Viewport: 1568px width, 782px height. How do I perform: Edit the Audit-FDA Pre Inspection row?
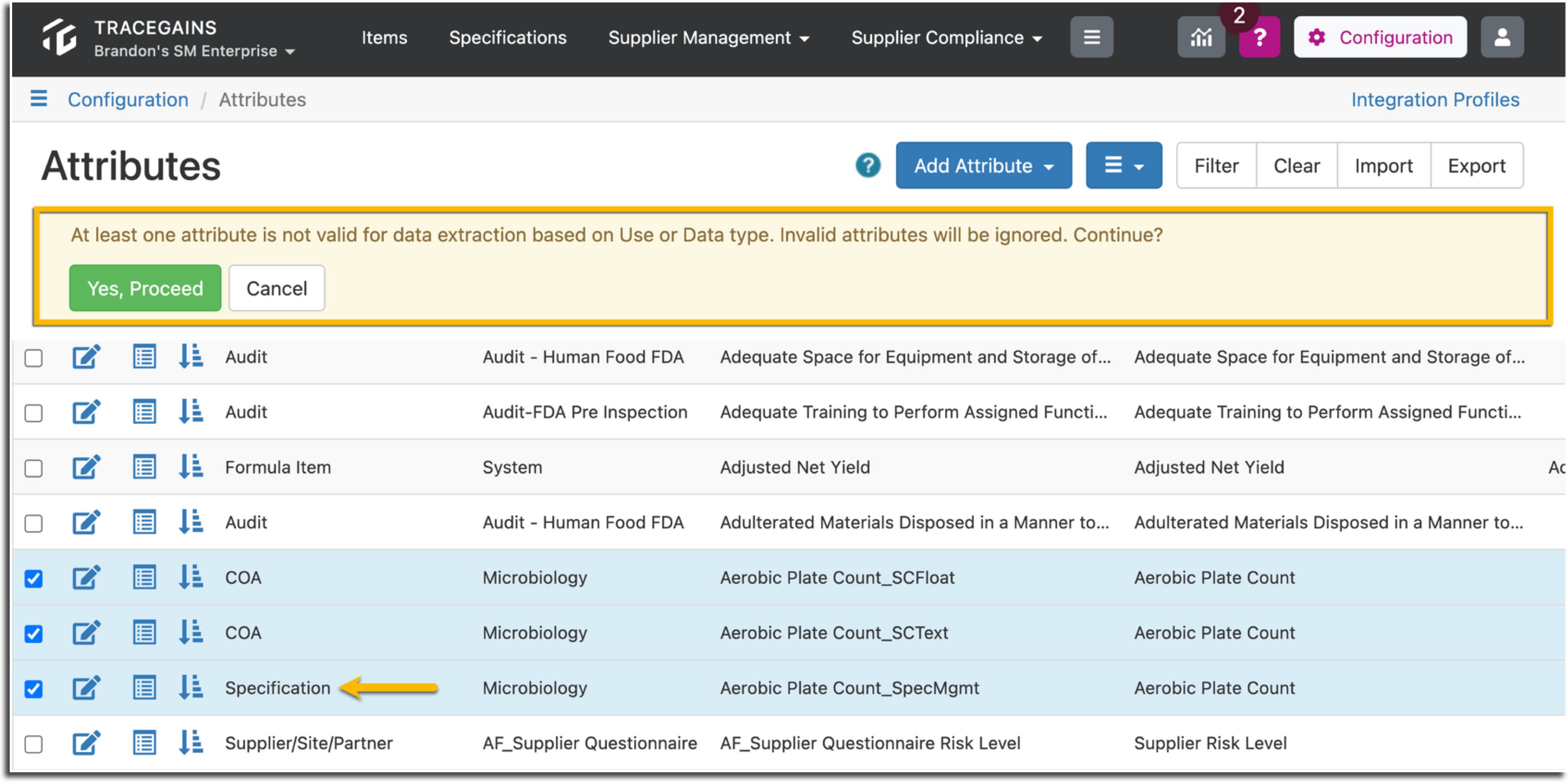point(87,412)
